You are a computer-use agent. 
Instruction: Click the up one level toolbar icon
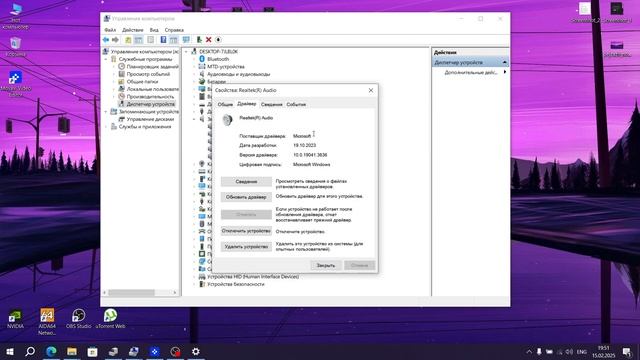coord(128,40)
